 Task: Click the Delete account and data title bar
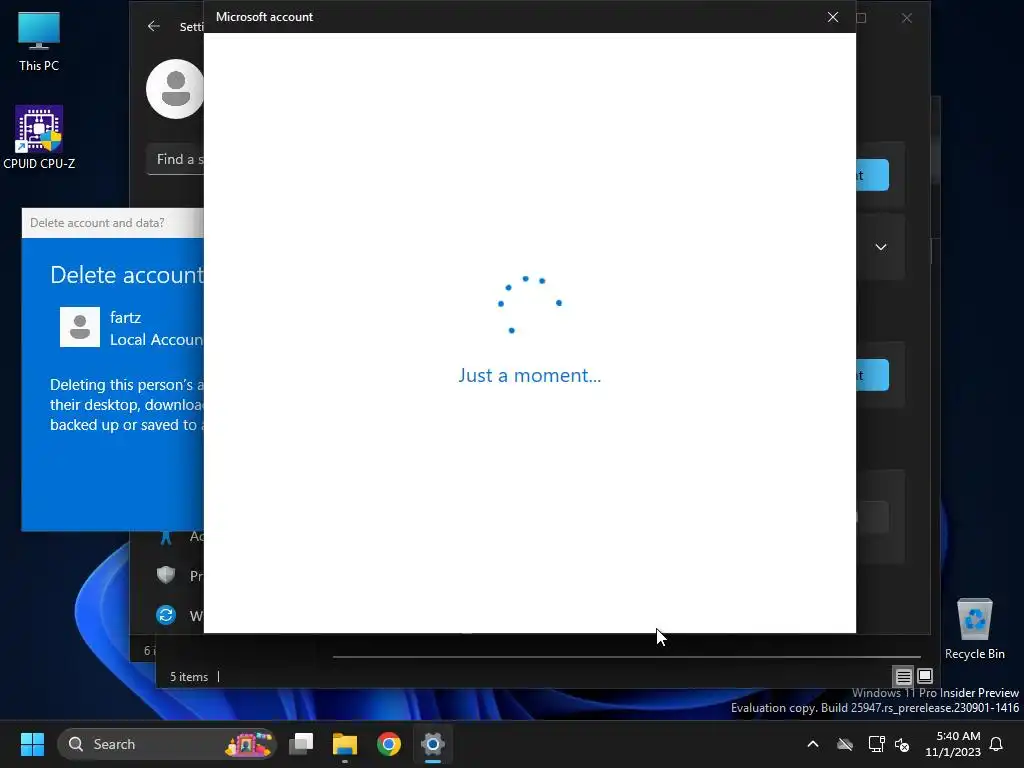coord(112,223)
